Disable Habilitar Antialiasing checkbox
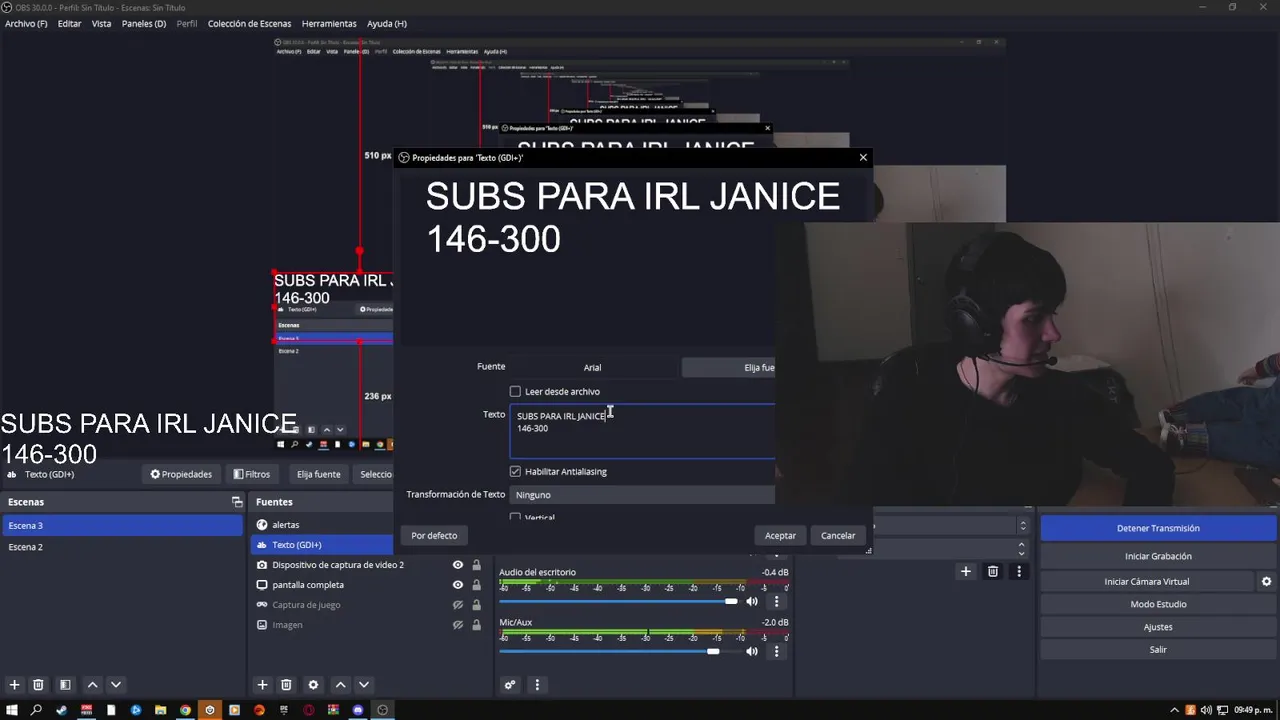 click(x=515, y=471)
